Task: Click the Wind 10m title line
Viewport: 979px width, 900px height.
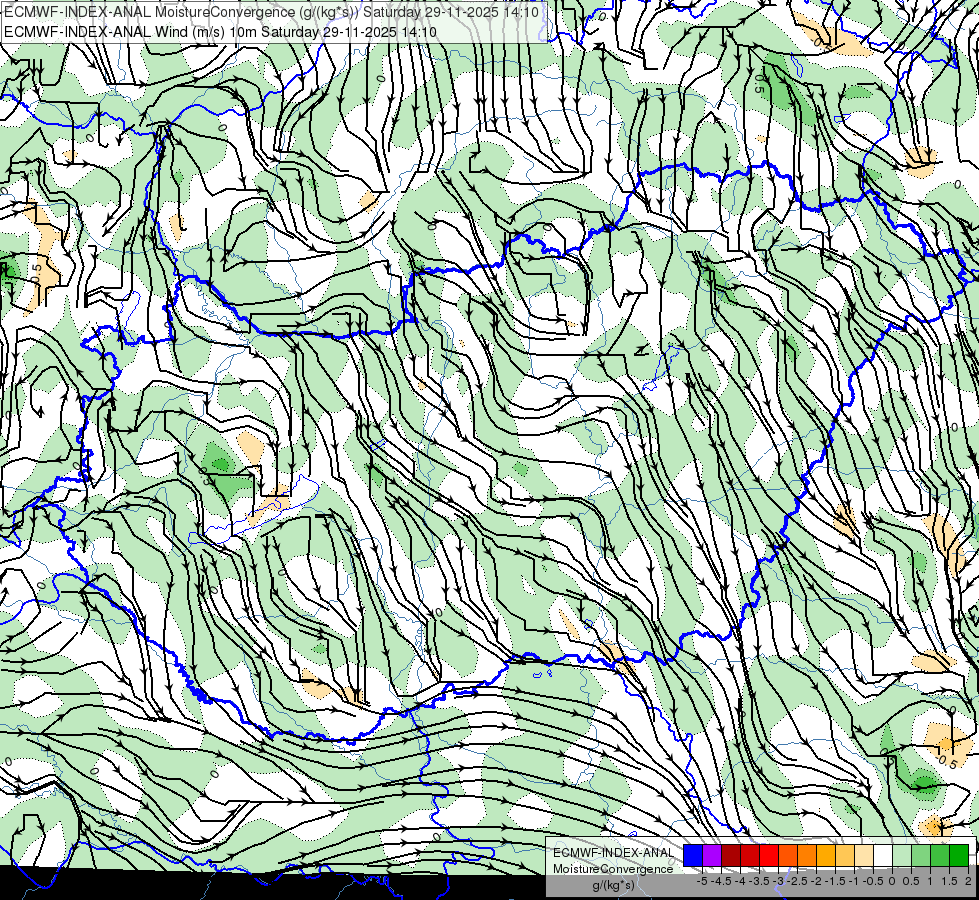Action: tap(220, 31)
